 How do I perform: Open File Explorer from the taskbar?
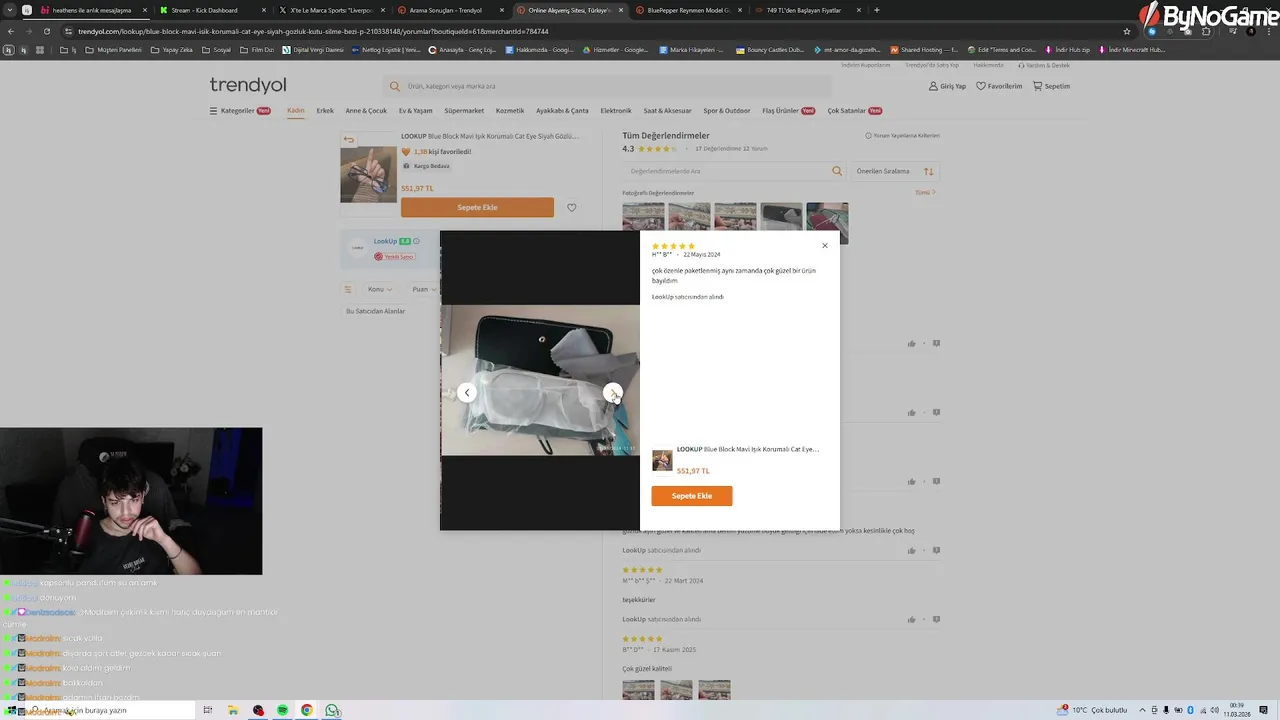click(233, 710)
